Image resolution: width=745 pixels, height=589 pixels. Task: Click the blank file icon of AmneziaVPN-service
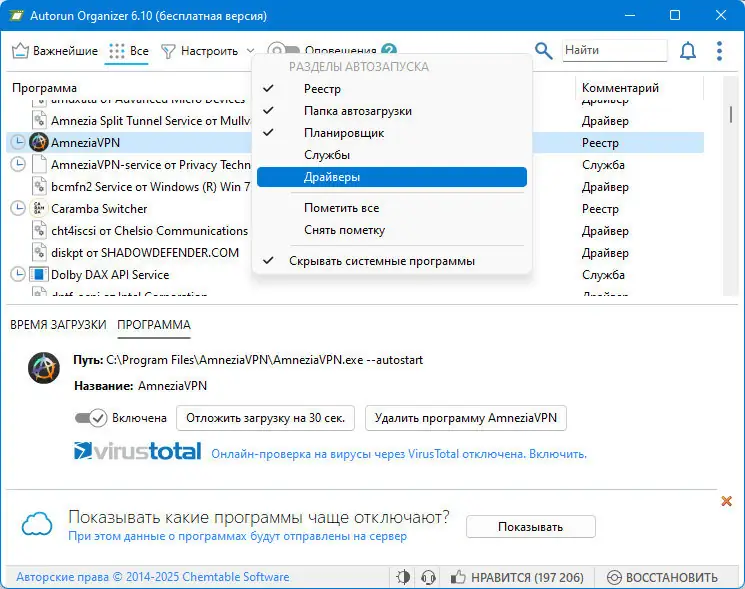pos(39,164)
